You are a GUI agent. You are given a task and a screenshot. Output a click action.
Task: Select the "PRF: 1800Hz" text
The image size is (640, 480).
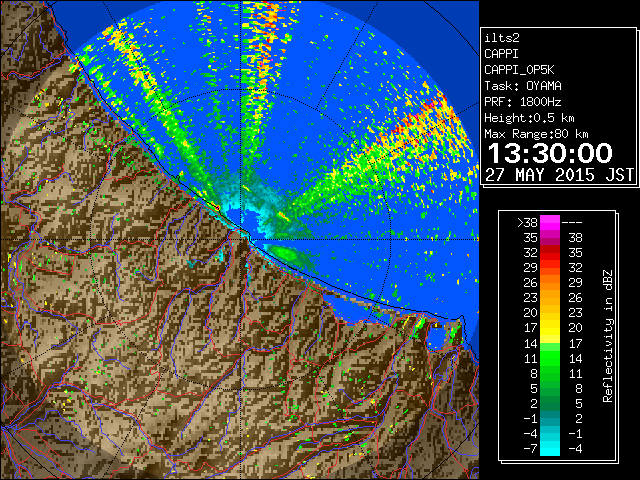coord(523,102)
